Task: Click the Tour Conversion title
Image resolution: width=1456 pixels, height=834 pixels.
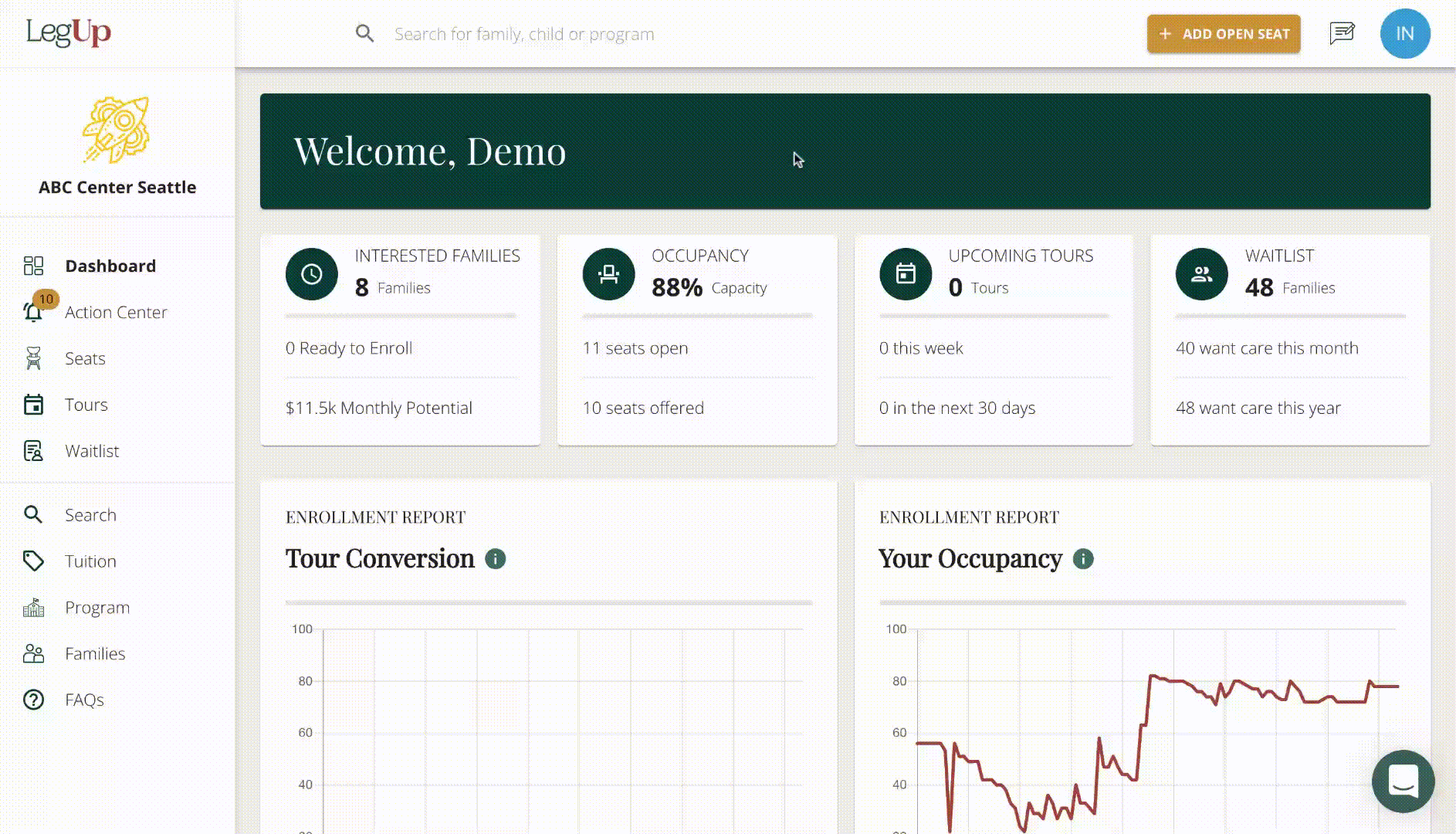Action: (x=380, y=558)
